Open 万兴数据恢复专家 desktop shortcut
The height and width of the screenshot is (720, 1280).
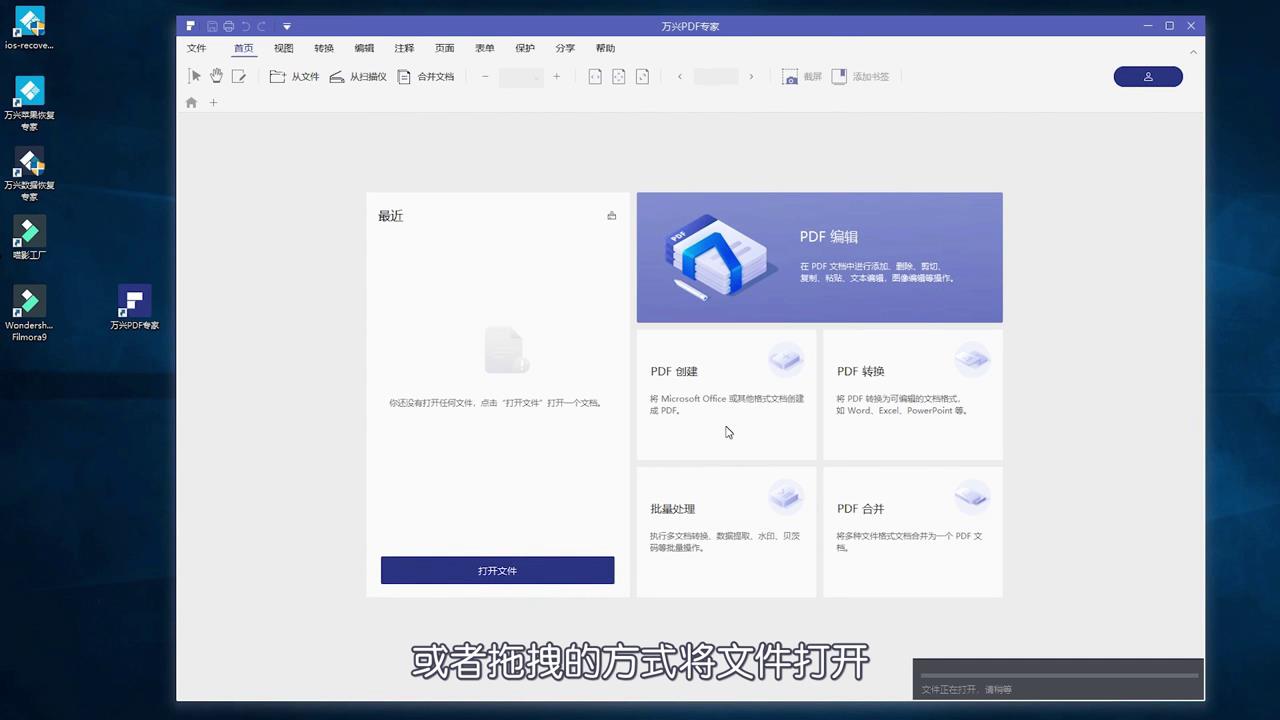29,174
